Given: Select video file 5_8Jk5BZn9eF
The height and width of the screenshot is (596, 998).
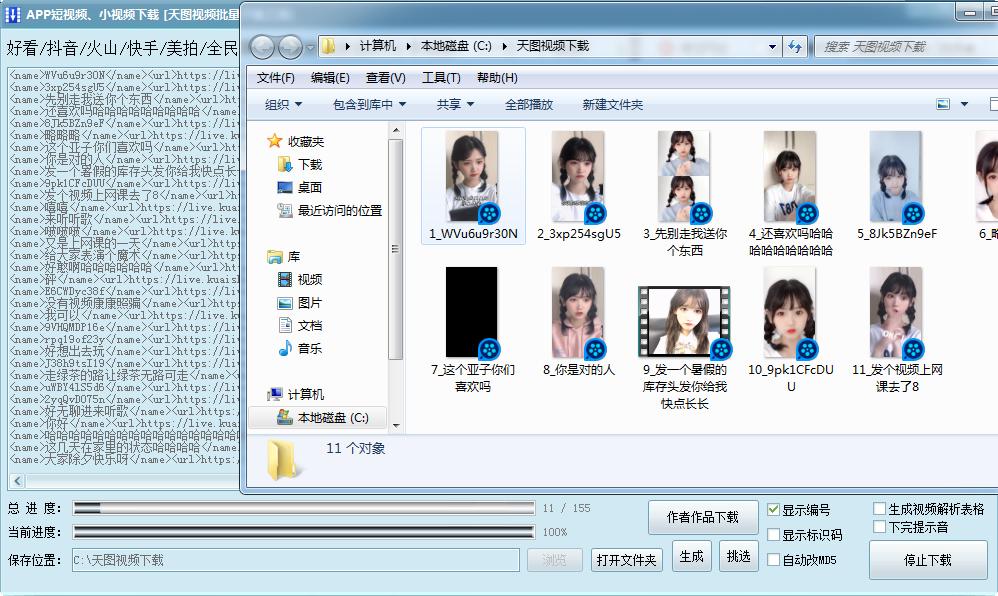Looking at the screenshot, I should [897, 186].
